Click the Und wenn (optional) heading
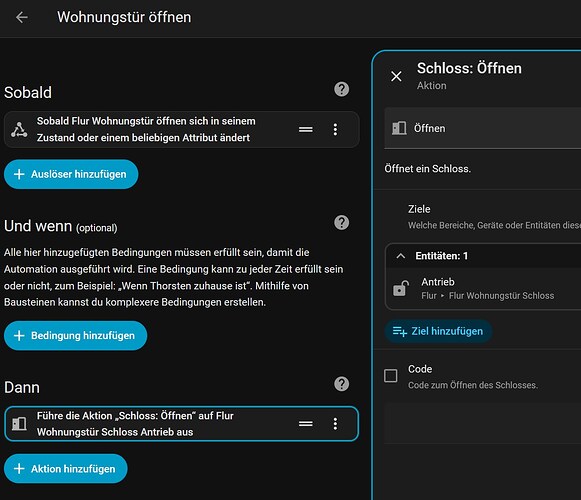This screenshot has height=500, width=581. (x=61, y=226)
